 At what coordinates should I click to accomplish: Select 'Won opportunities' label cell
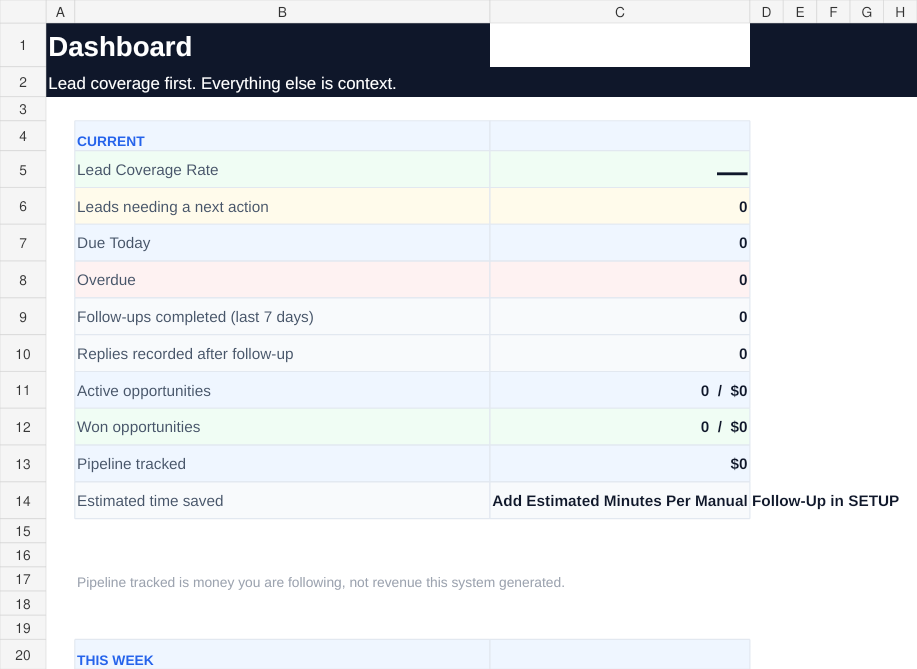pyautogui.click(x=282, y=427)
